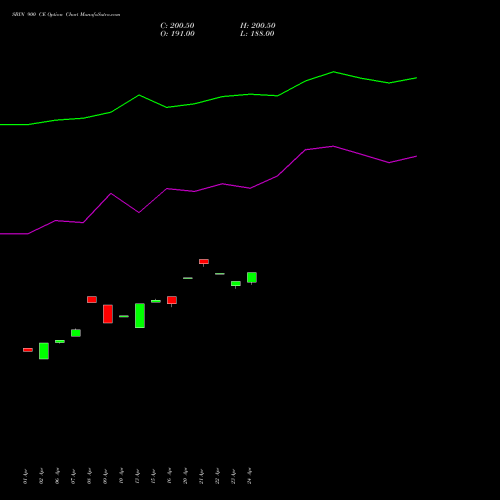Click the '23 Apr' date label
This screenshot has width=500, height=500.
[x=233, y=476]
